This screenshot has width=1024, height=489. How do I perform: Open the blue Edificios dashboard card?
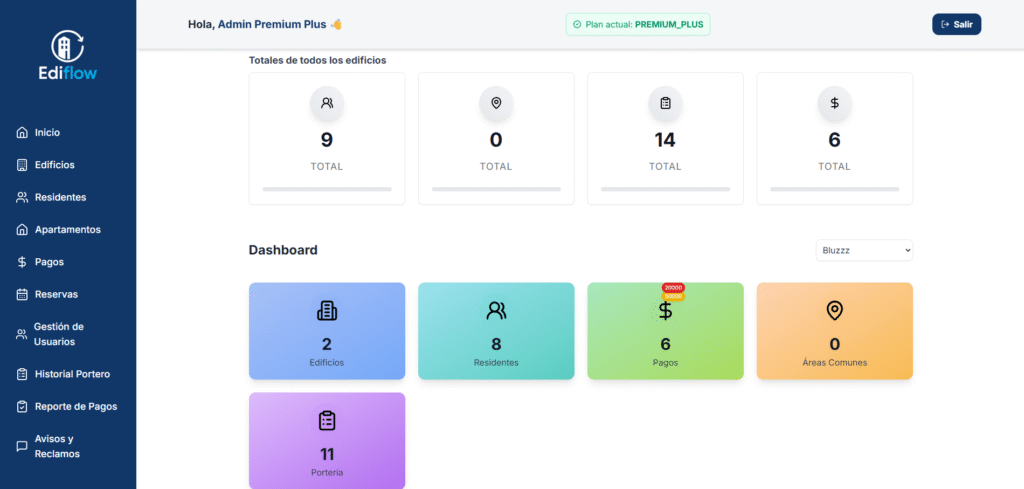click(327, 331)
